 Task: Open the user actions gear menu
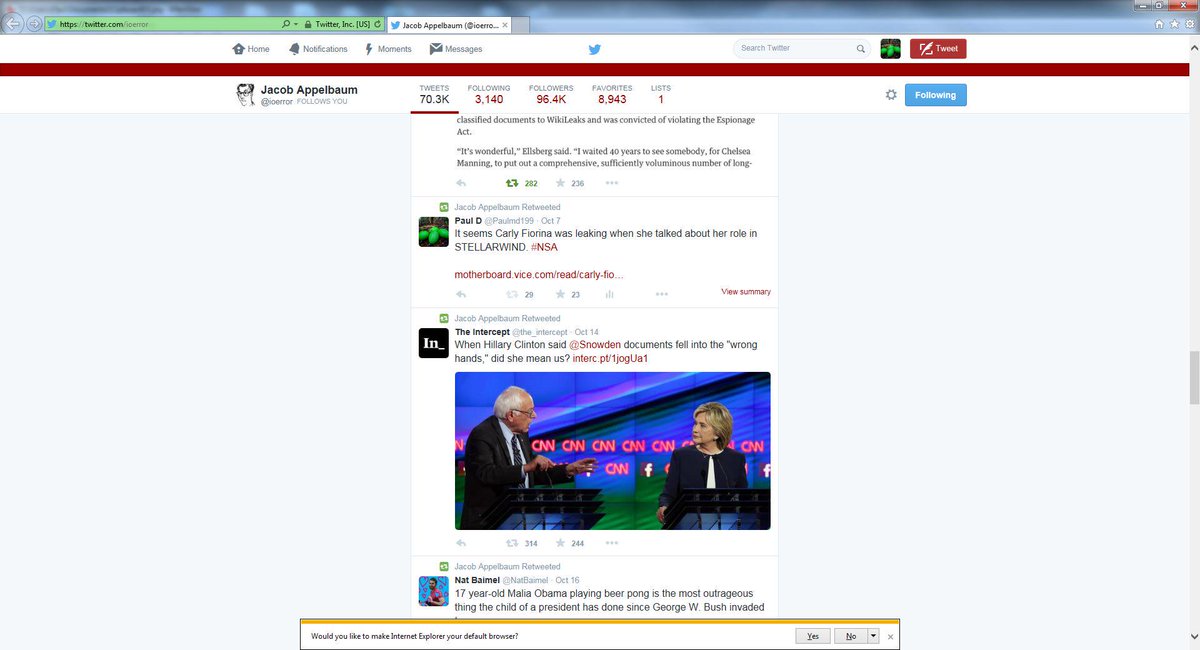click(891, 95)
